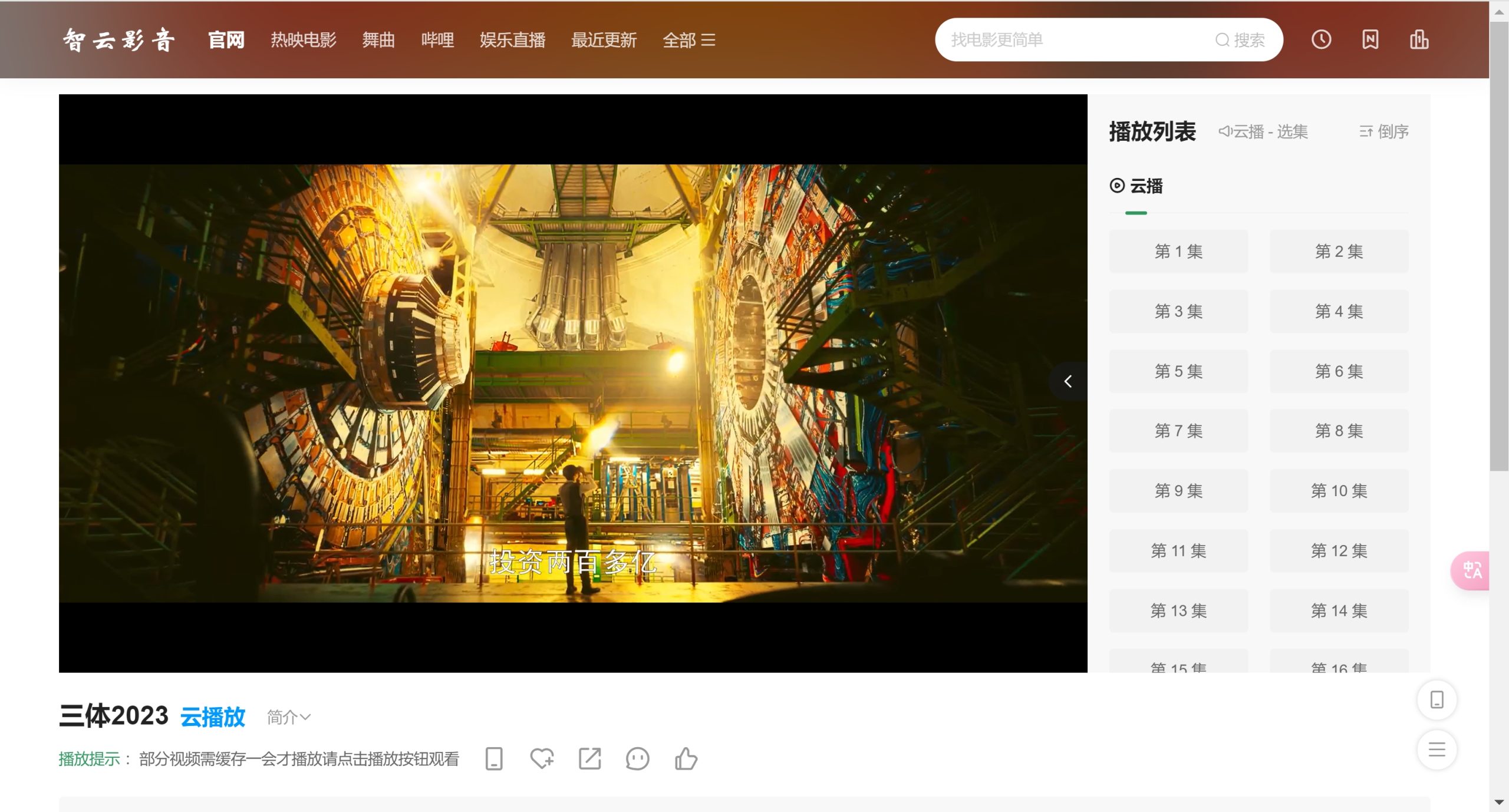
Task: Give a thumbs up like
Action: click(x=686, y=758)
